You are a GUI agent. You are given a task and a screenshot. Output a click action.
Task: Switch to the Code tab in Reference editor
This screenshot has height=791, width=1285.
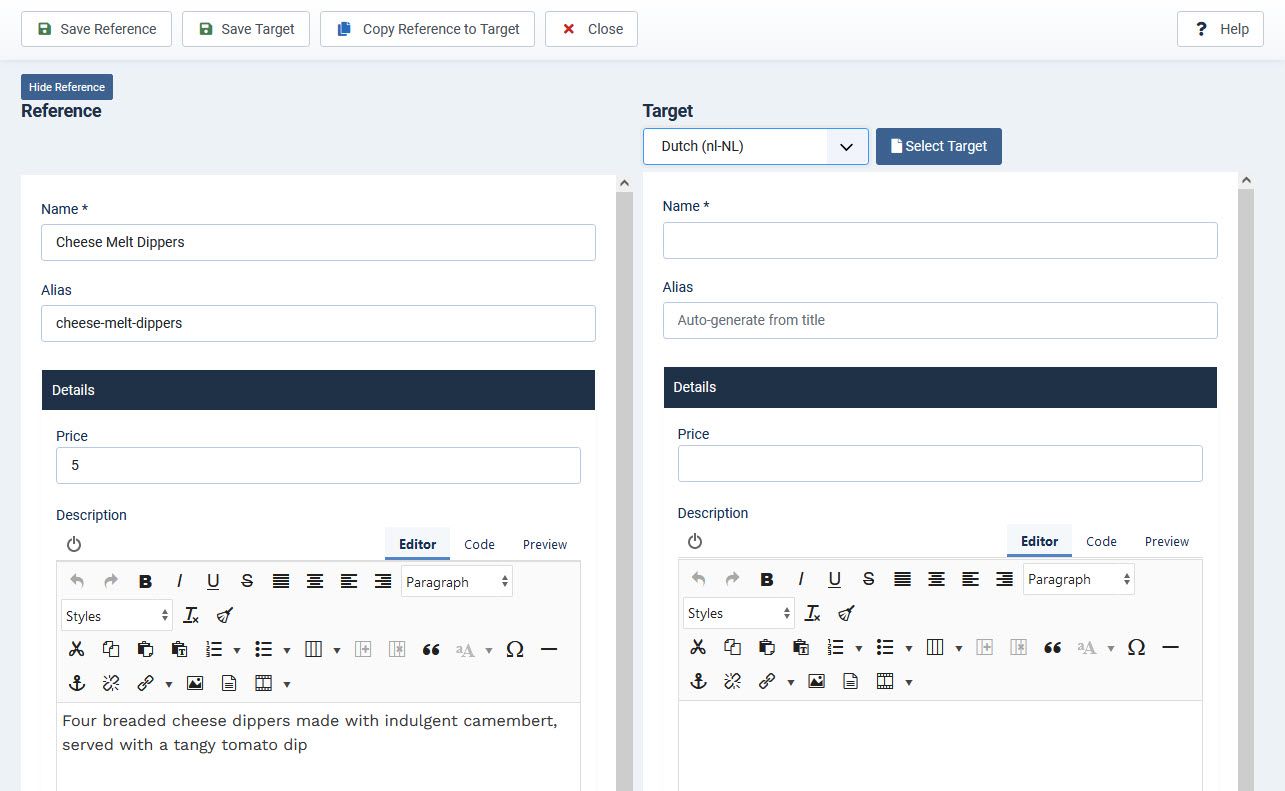pyautogui.click(x=479, y=544)
